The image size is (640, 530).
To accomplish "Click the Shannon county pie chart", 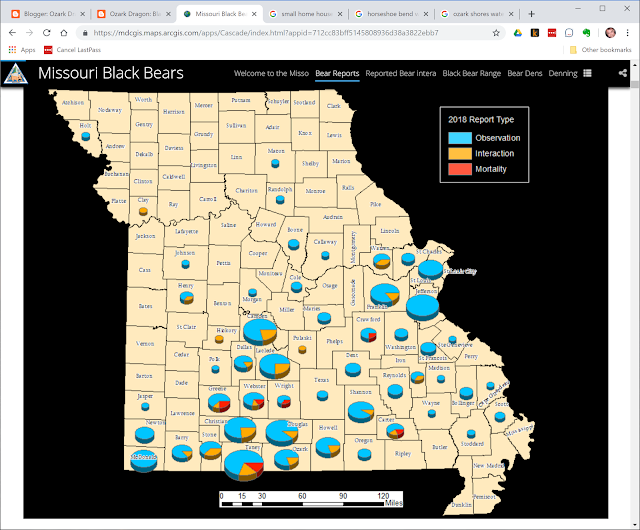I will [361, 412].
